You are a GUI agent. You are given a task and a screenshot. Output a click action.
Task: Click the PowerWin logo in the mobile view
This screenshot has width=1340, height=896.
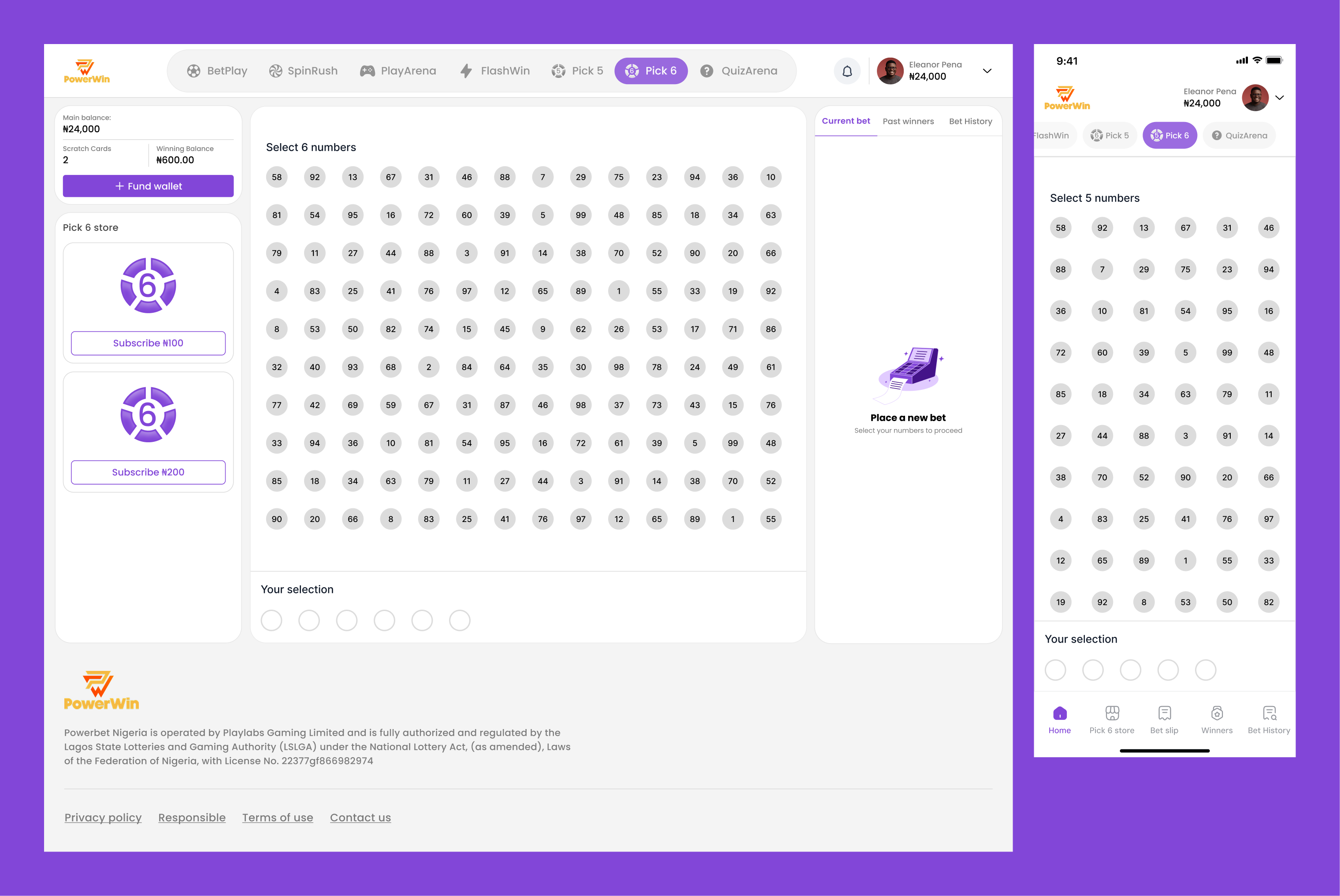[1067, 98]
